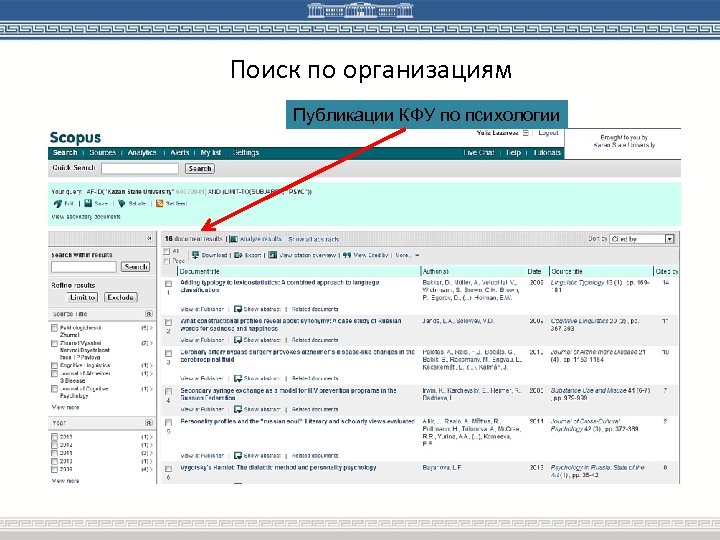The height and width of the screenshot is (540, 720).
Task: Click the profile icon next to the user name
Action: (x=526, y=133)
